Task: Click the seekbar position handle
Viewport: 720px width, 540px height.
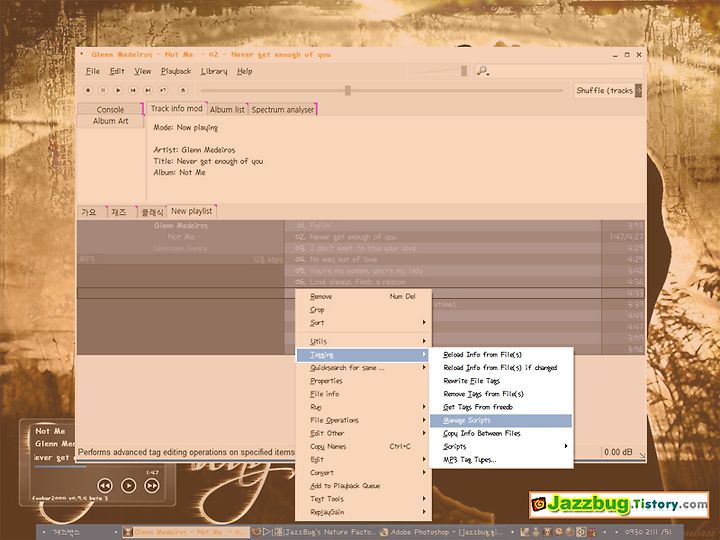Action: 348,90
